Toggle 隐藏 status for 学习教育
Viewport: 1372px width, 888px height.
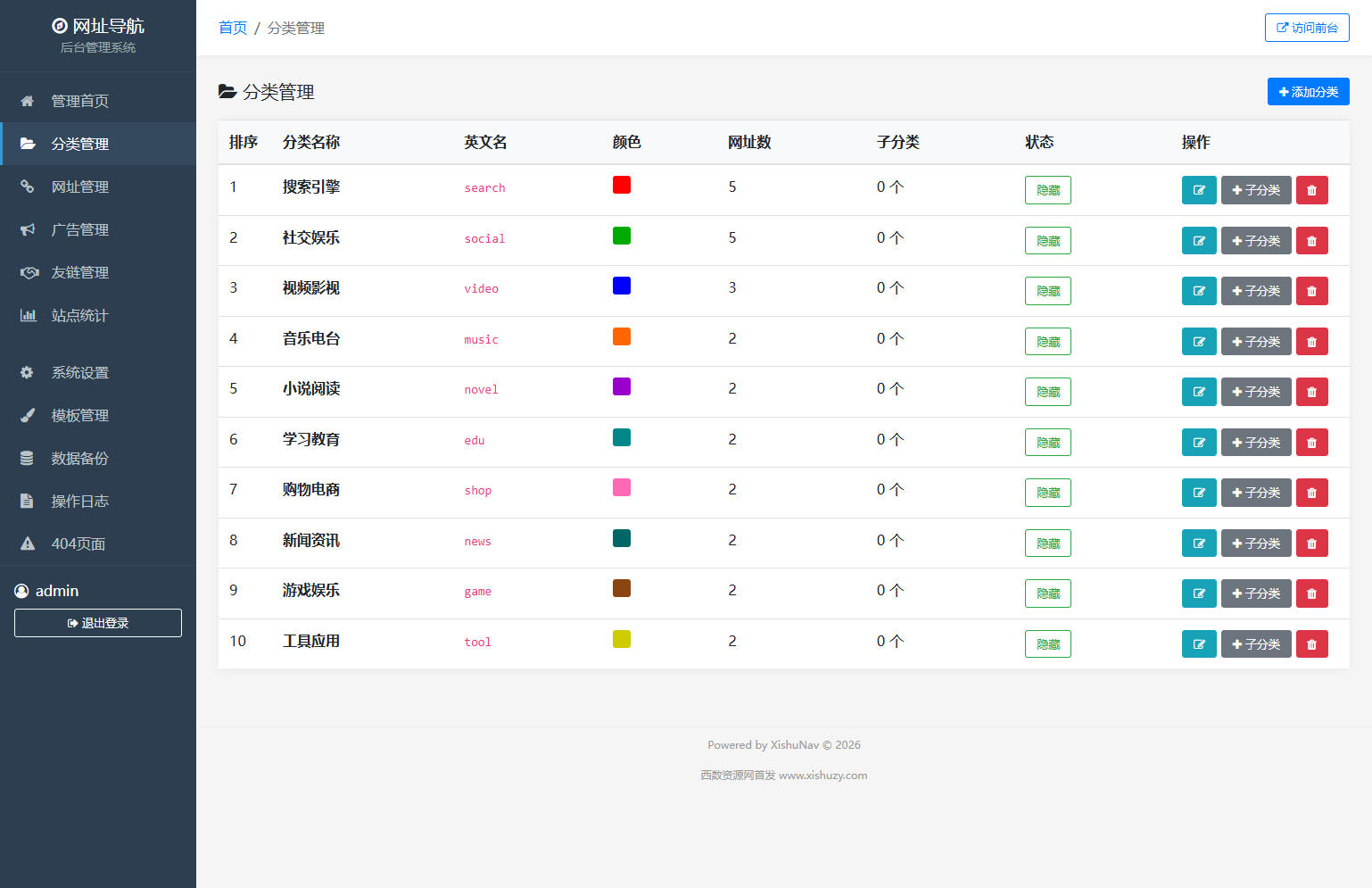pyautogui.click(x=1048, y=443)
